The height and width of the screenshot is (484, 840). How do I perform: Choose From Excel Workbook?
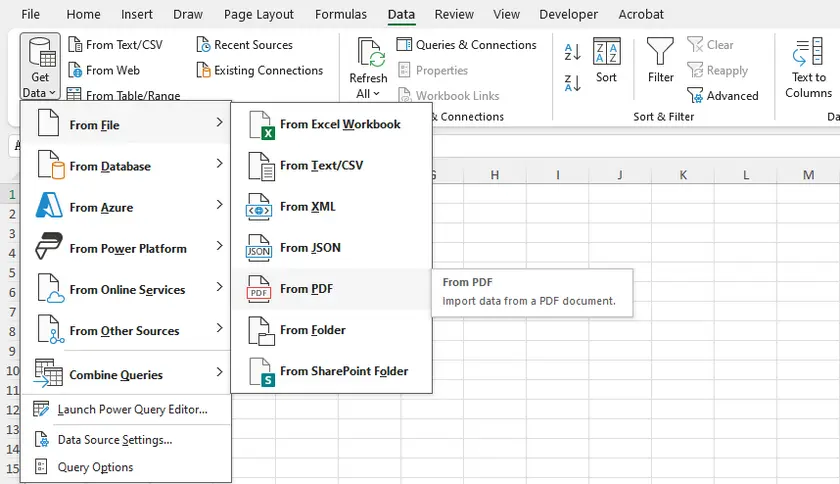pyautogui.click(x=332, y=124)
